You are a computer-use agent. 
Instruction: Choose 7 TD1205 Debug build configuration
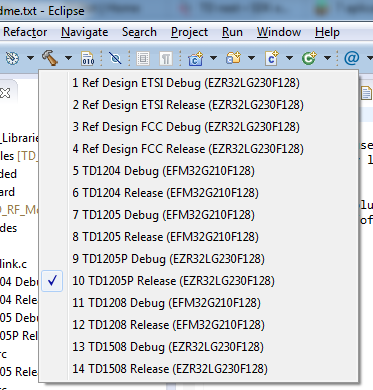coord(199,215)
